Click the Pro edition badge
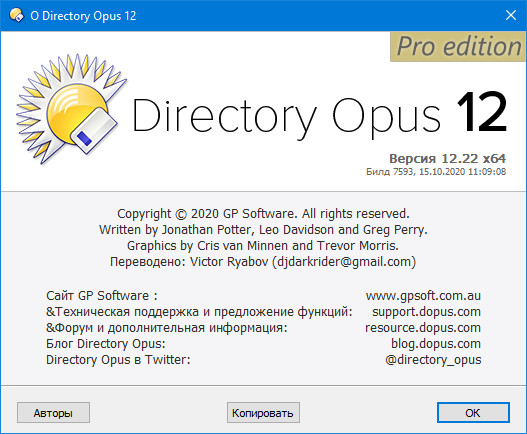The height and width of the screenshot is (434, 527). [x=458, y=47]
